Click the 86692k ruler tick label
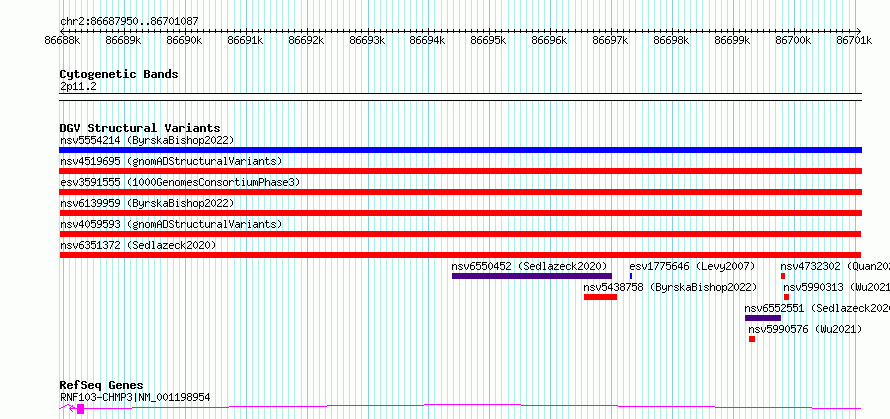This screenshot has width=890, height=419. coord(306,41)
